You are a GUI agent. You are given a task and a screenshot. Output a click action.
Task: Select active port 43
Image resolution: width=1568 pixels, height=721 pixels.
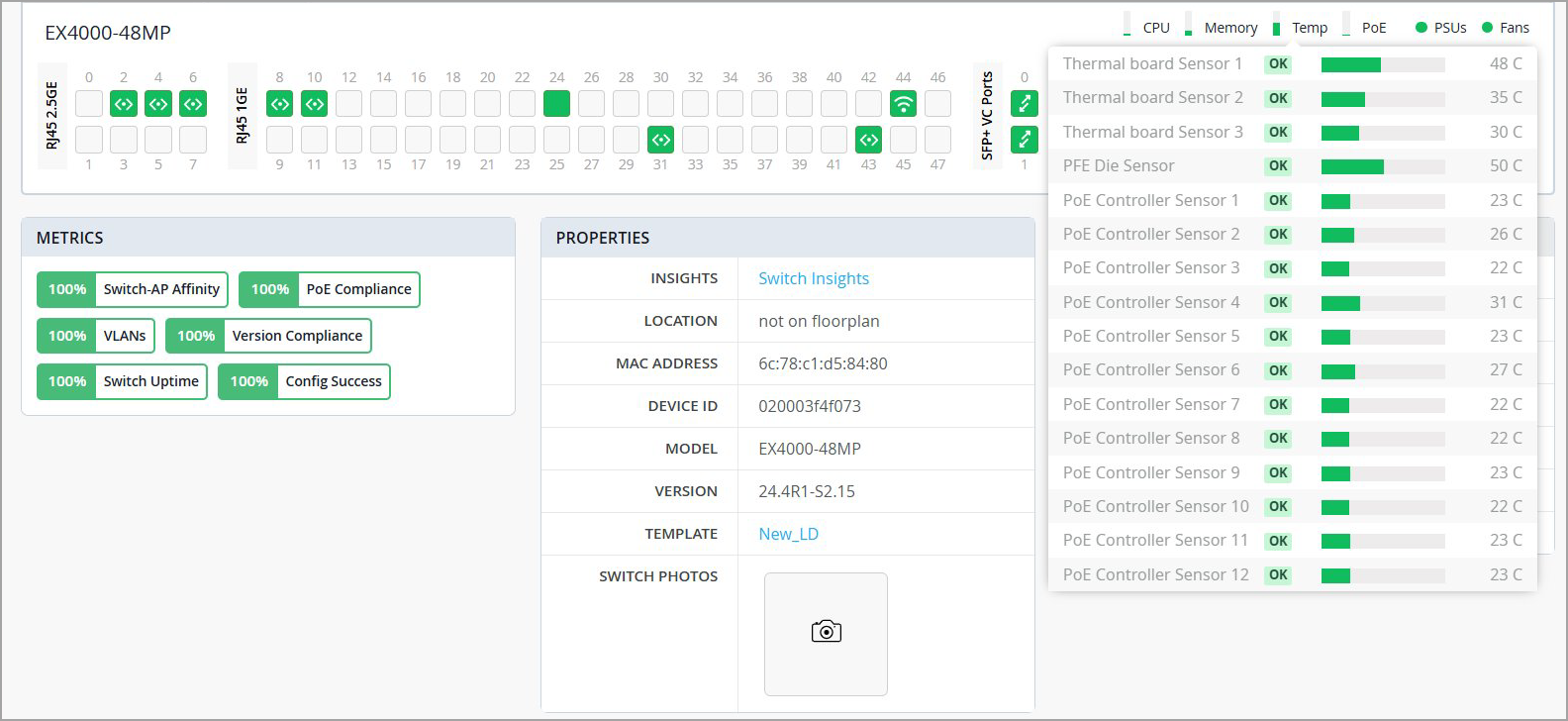[869, 140]
